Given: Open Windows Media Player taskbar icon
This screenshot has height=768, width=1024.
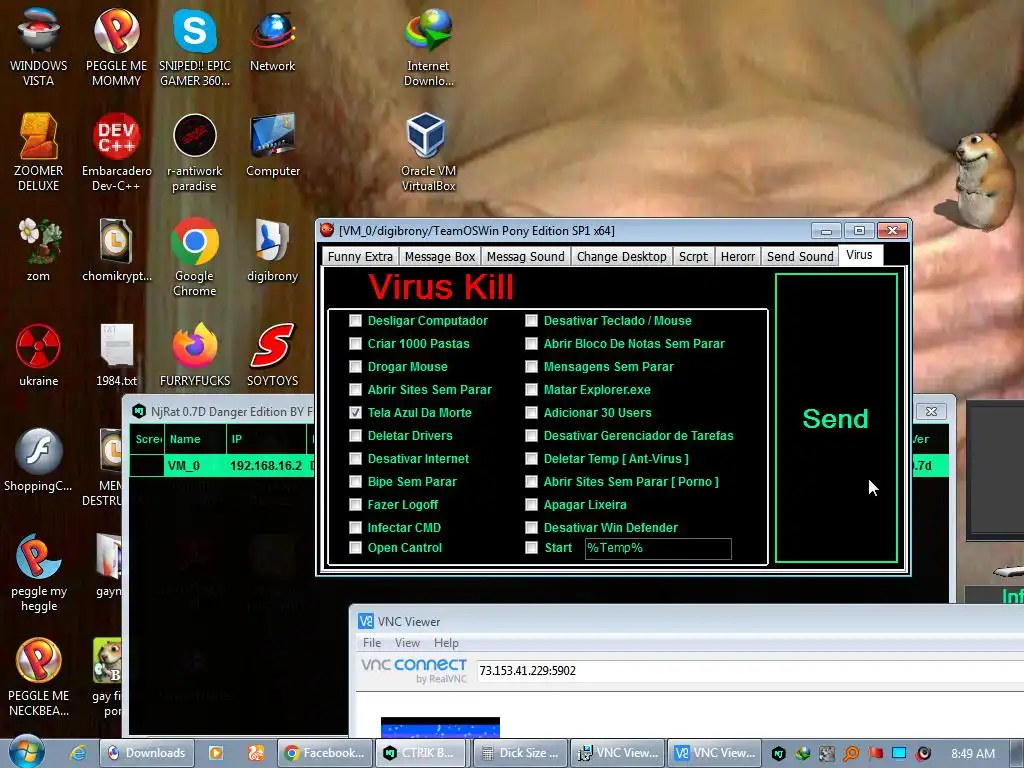Looking at the screenshot, I should click(x=216, y=753).
